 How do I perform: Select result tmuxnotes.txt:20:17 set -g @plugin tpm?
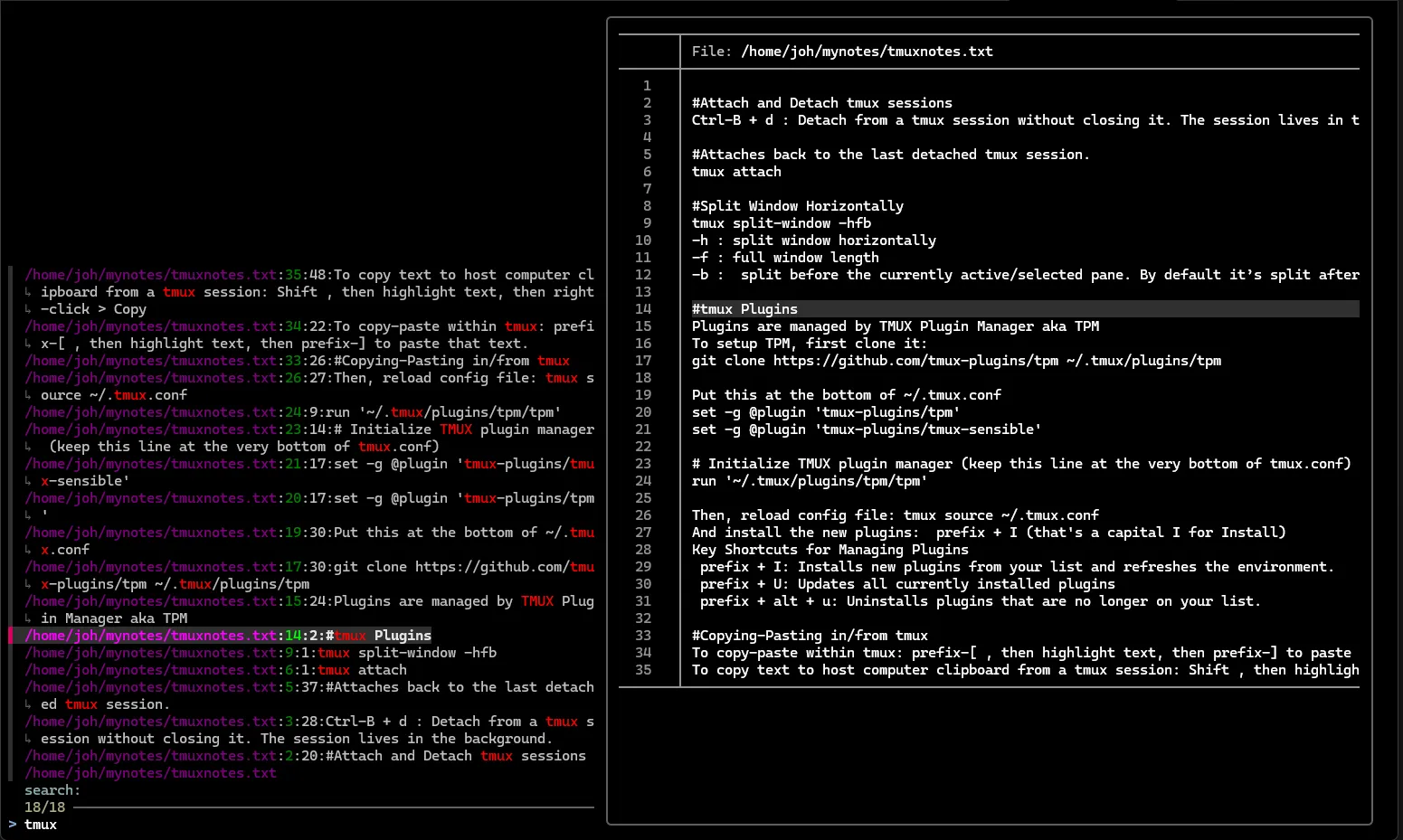pos(309,506)
